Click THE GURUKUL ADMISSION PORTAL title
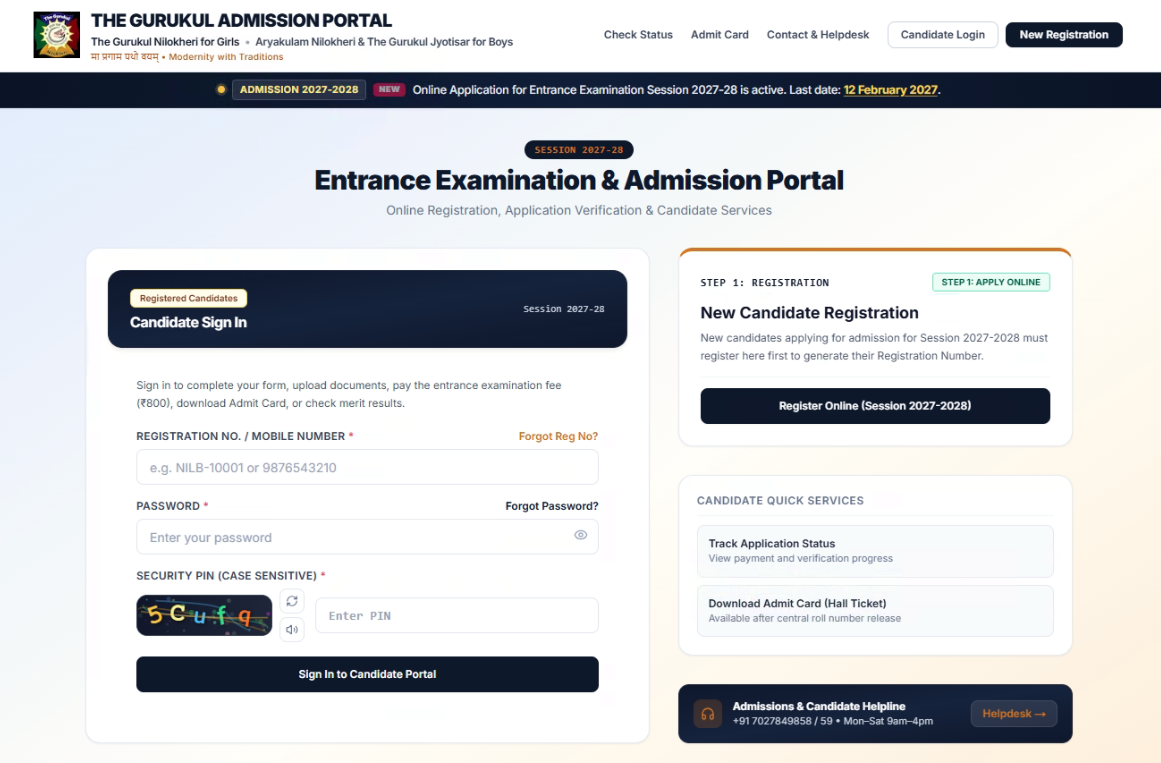This screenshot has width=1161, height=763. [x=241, y=21]
